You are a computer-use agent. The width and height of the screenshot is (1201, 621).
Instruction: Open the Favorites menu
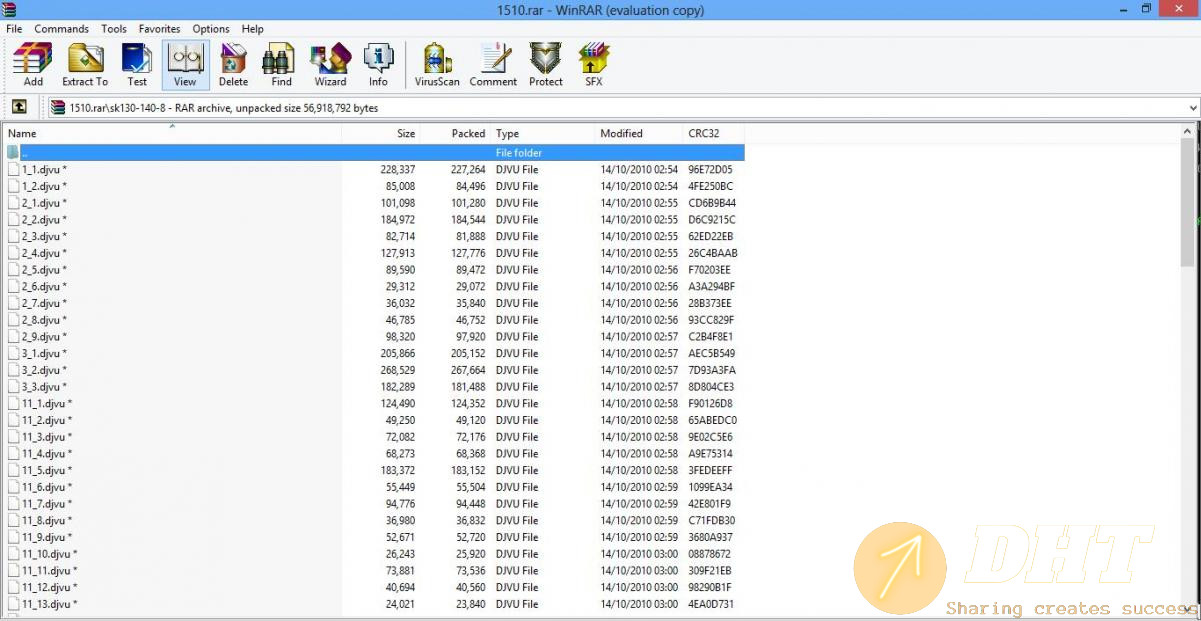click(x=160, y=29)
